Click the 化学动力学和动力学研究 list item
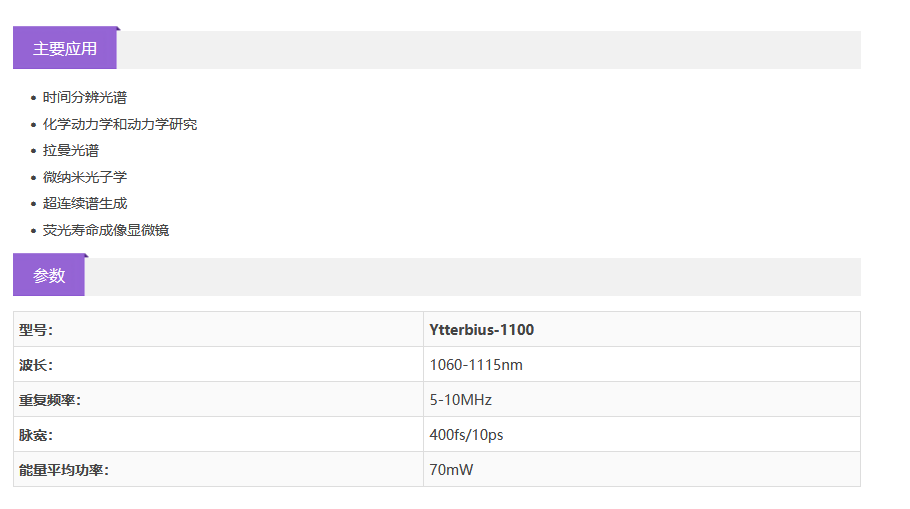The width and height of the screenshot is (910, 509). point(120,124)
